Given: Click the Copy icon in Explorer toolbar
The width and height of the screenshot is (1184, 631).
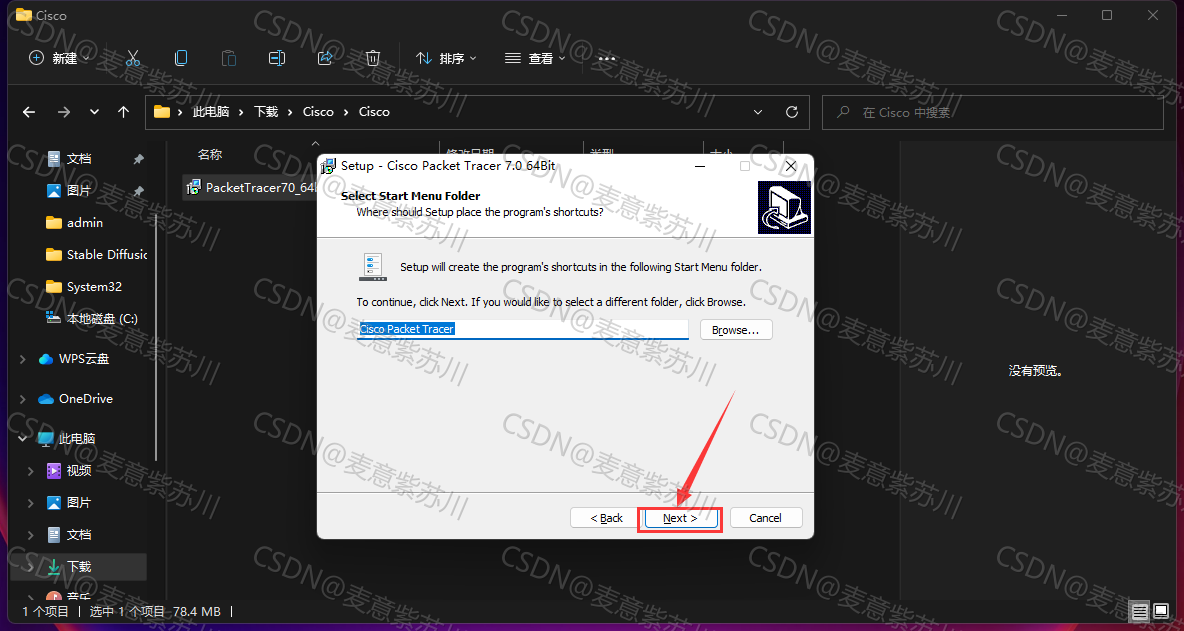Looking at the screenshot, I should pos(180,58).
